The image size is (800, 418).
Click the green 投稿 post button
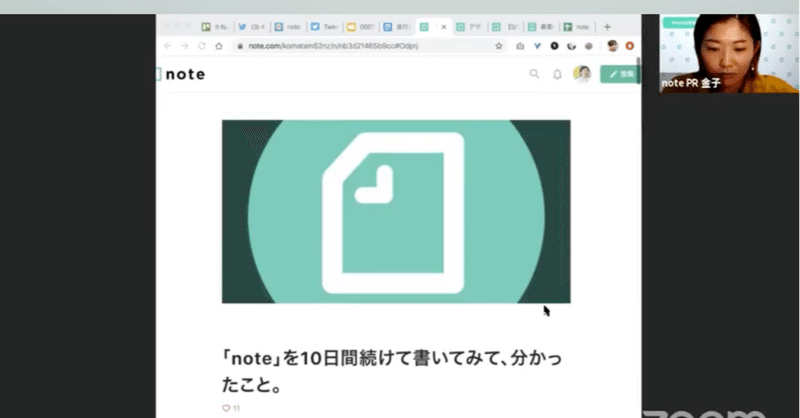(620, 74)
